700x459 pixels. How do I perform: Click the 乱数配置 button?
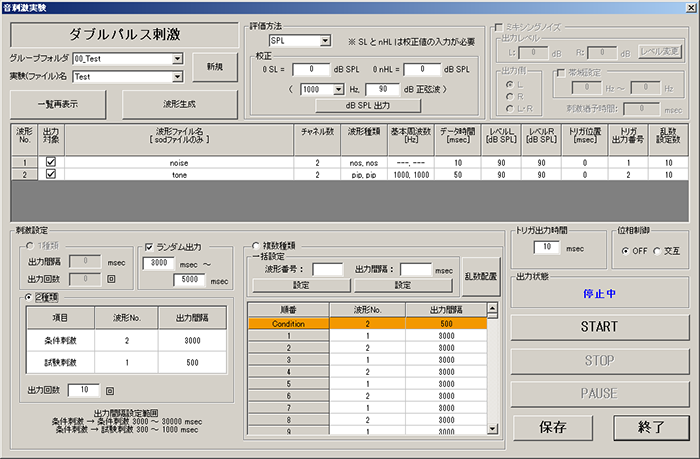pyautogui.click(x=481, y=276)
